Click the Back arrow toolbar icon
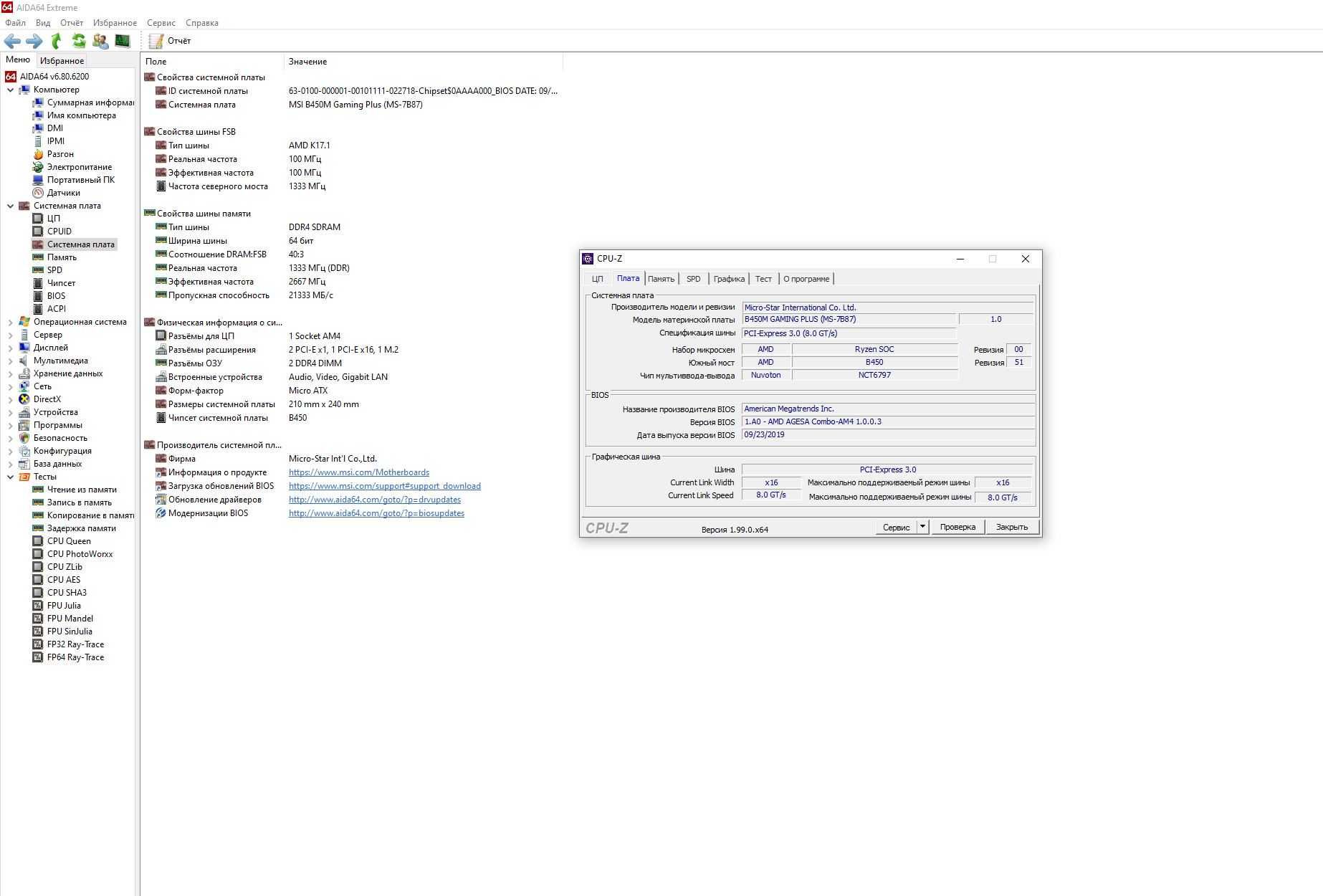The height and width of the screenshot is (896, 1323). [x=12, y=41]
